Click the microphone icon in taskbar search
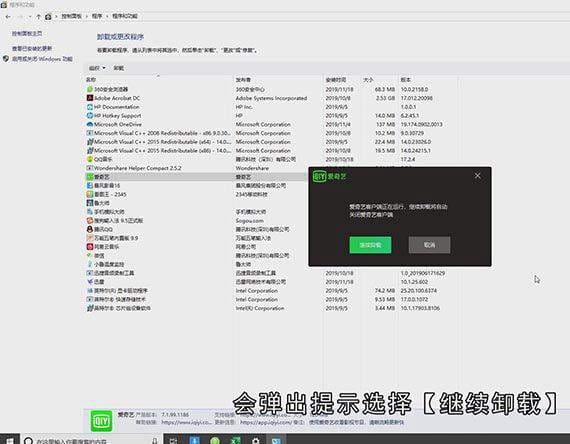570x444 pixels. [x=154, y=441]
